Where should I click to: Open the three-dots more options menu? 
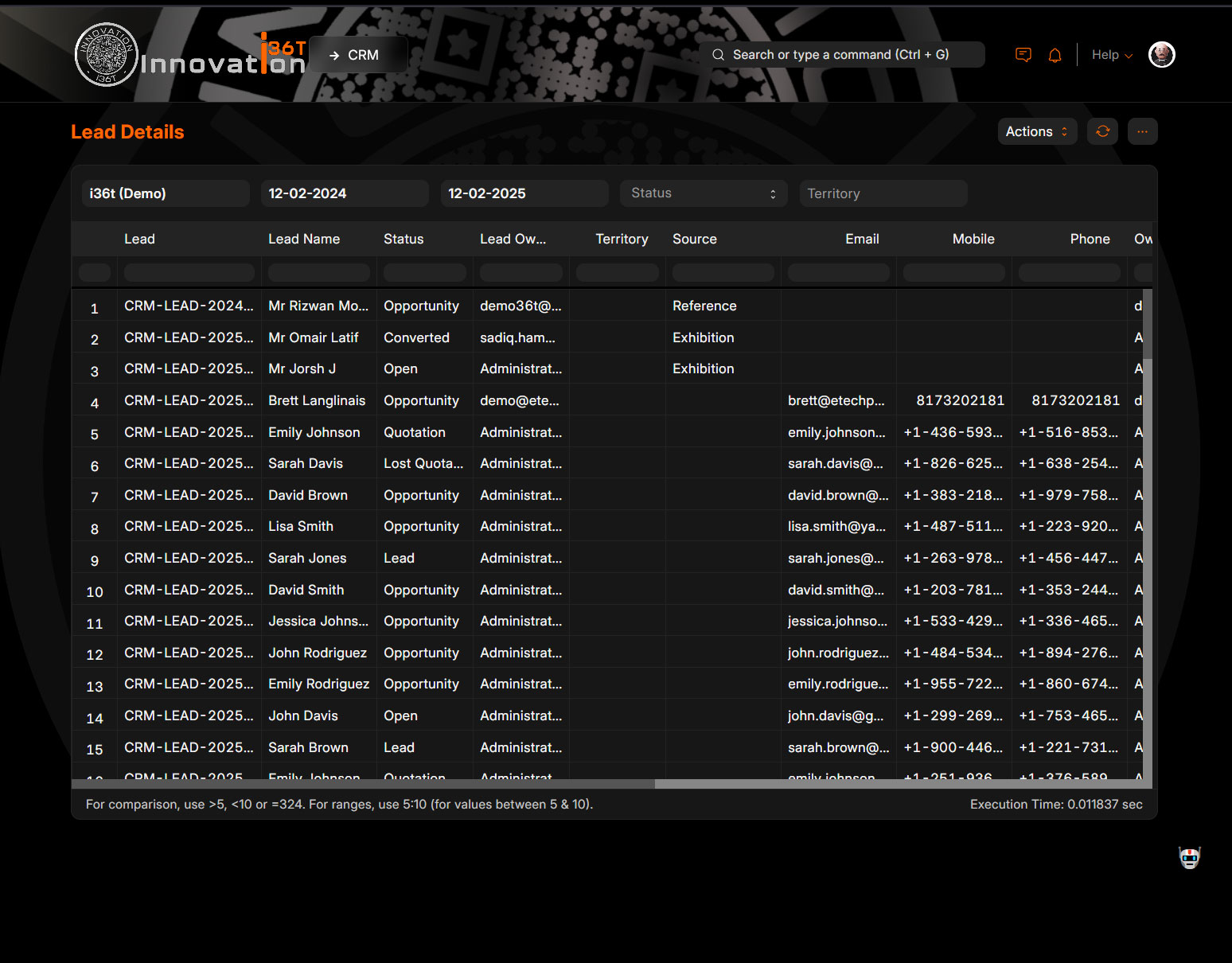pyautogui.click(x=1142, y=131)
